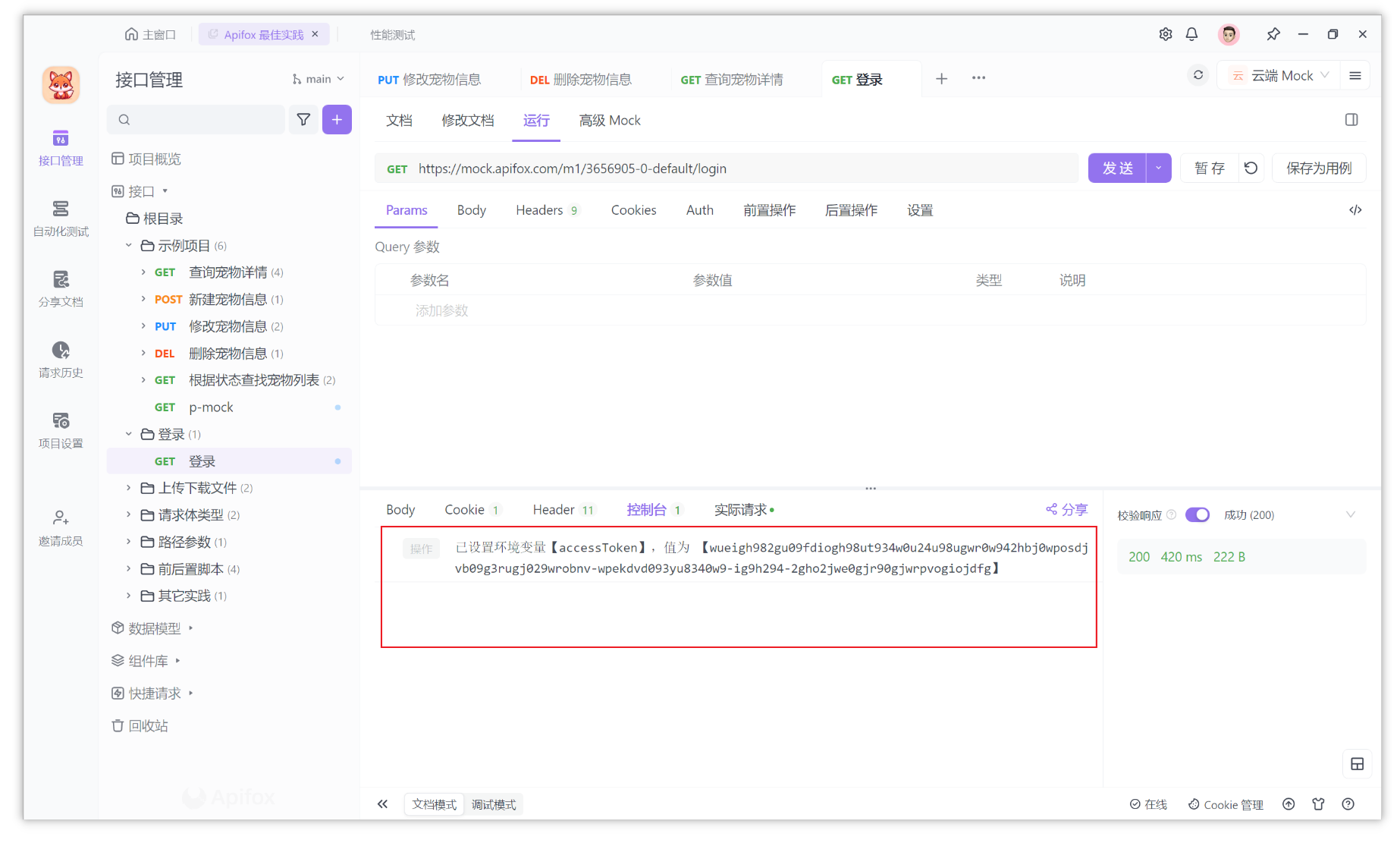Toggle the pin window icon
Image resolution: width=1400 pixels, height=843 pixels.
[1273, 34]
